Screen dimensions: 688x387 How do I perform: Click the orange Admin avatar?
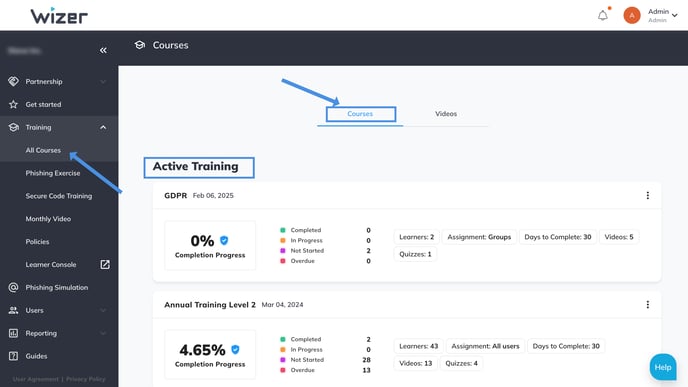pos(632,15)
